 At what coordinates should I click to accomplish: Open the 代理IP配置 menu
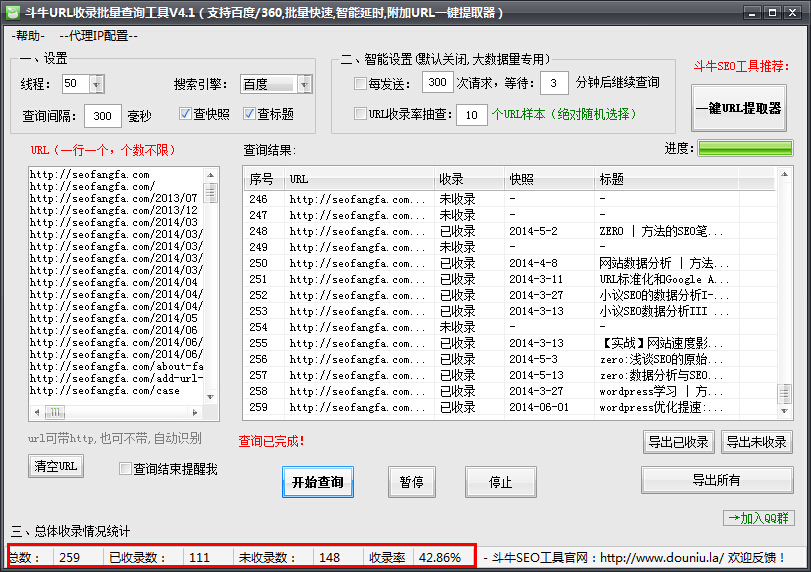(x=98, y=36)
